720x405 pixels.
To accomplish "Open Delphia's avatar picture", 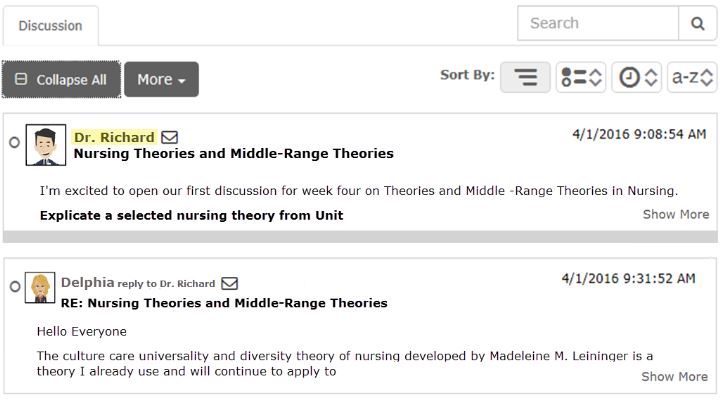I will click(x=40, y=287).
